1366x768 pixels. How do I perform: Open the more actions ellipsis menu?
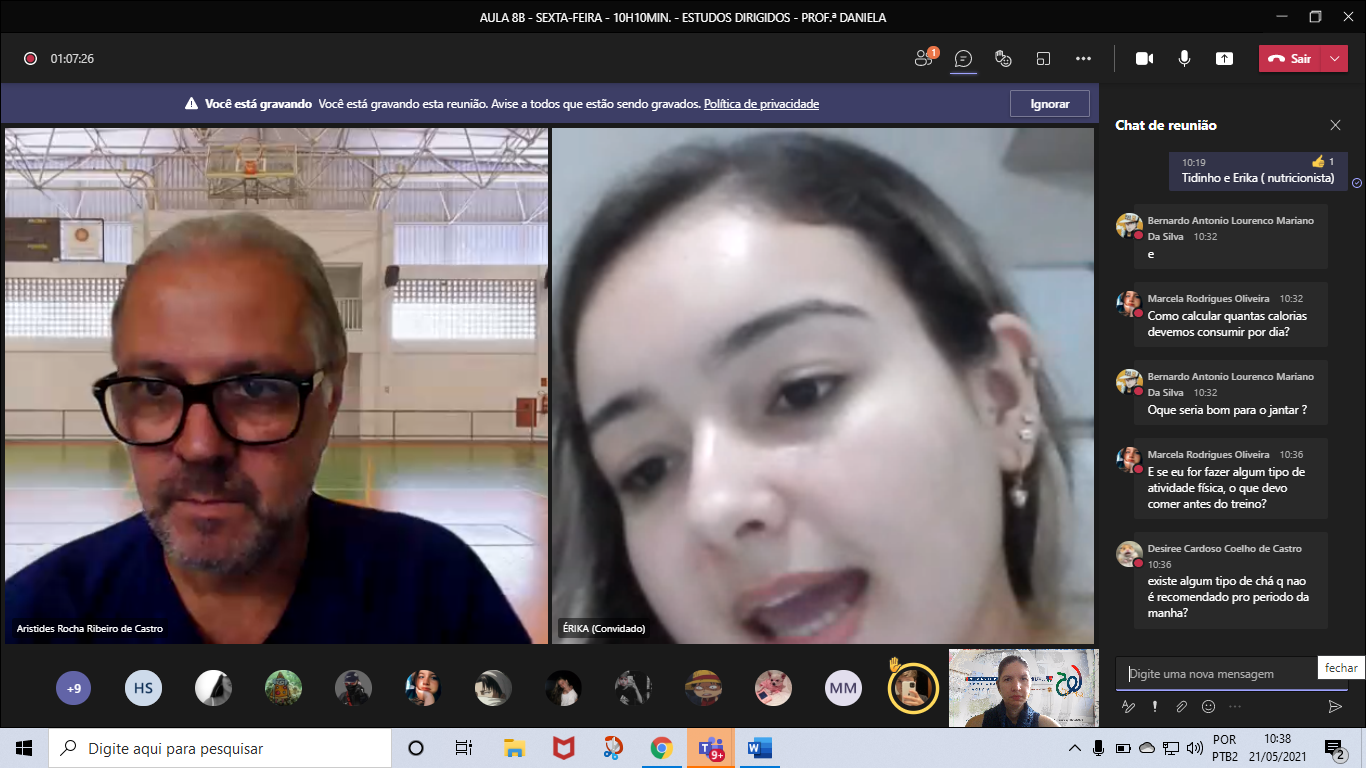(x=1083, y=59)
